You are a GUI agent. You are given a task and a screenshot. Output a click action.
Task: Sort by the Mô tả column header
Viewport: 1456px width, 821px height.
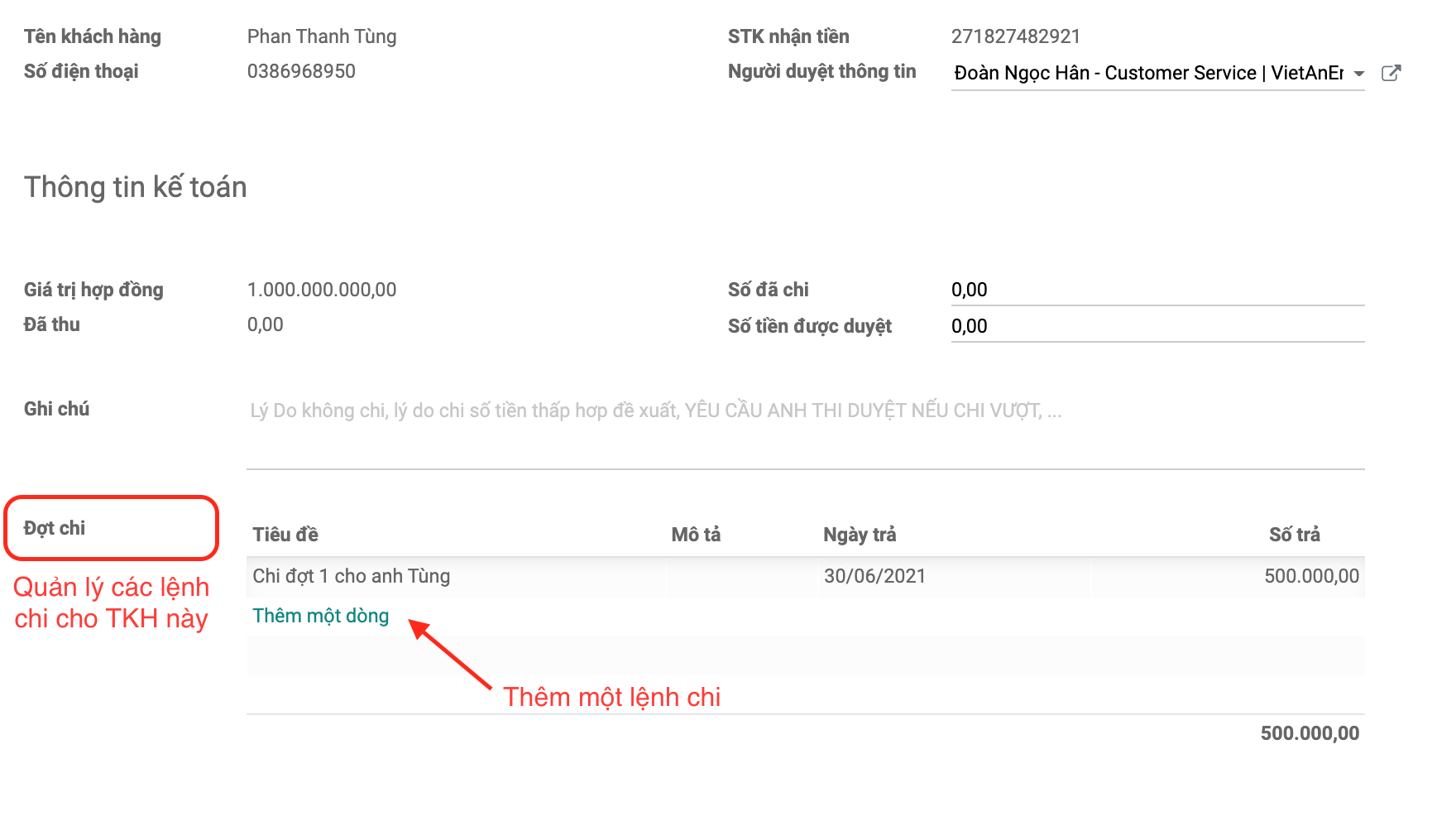[x=696, y=535]
